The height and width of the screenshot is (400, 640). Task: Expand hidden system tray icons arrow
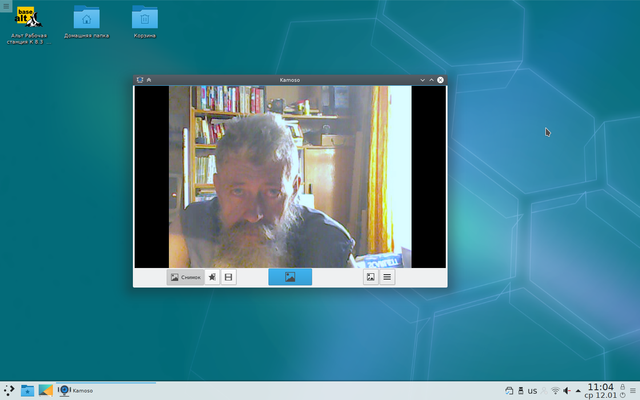pyautogui.click(x=578, y=391)
